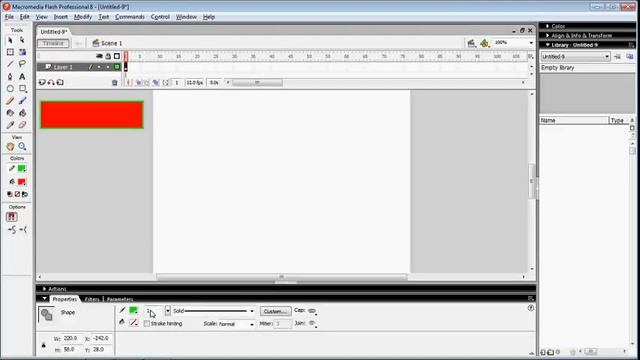Switch to the Filters tab

(92, 299)
